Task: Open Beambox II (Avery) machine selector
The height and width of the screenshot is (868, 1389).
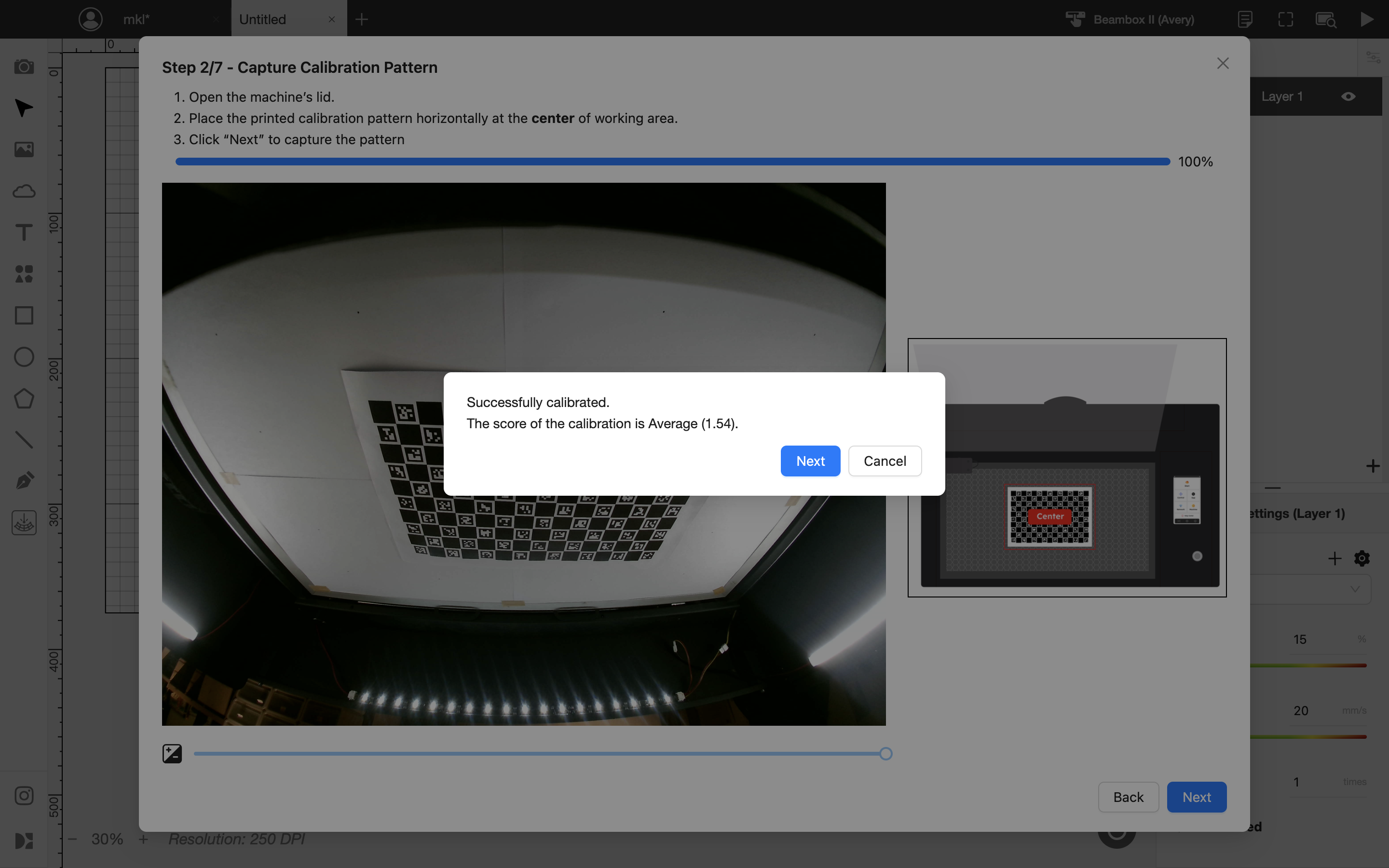Action: (x=1130, y=19)
